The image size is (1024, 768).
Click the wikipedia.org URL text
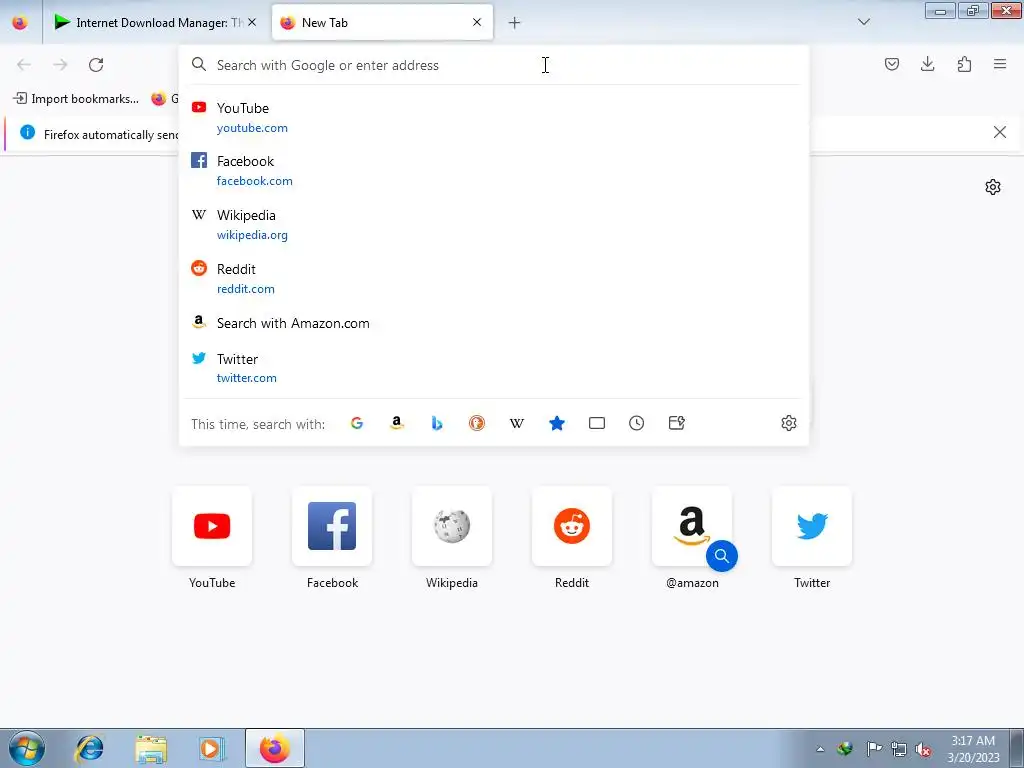click(x=252, y=235)
